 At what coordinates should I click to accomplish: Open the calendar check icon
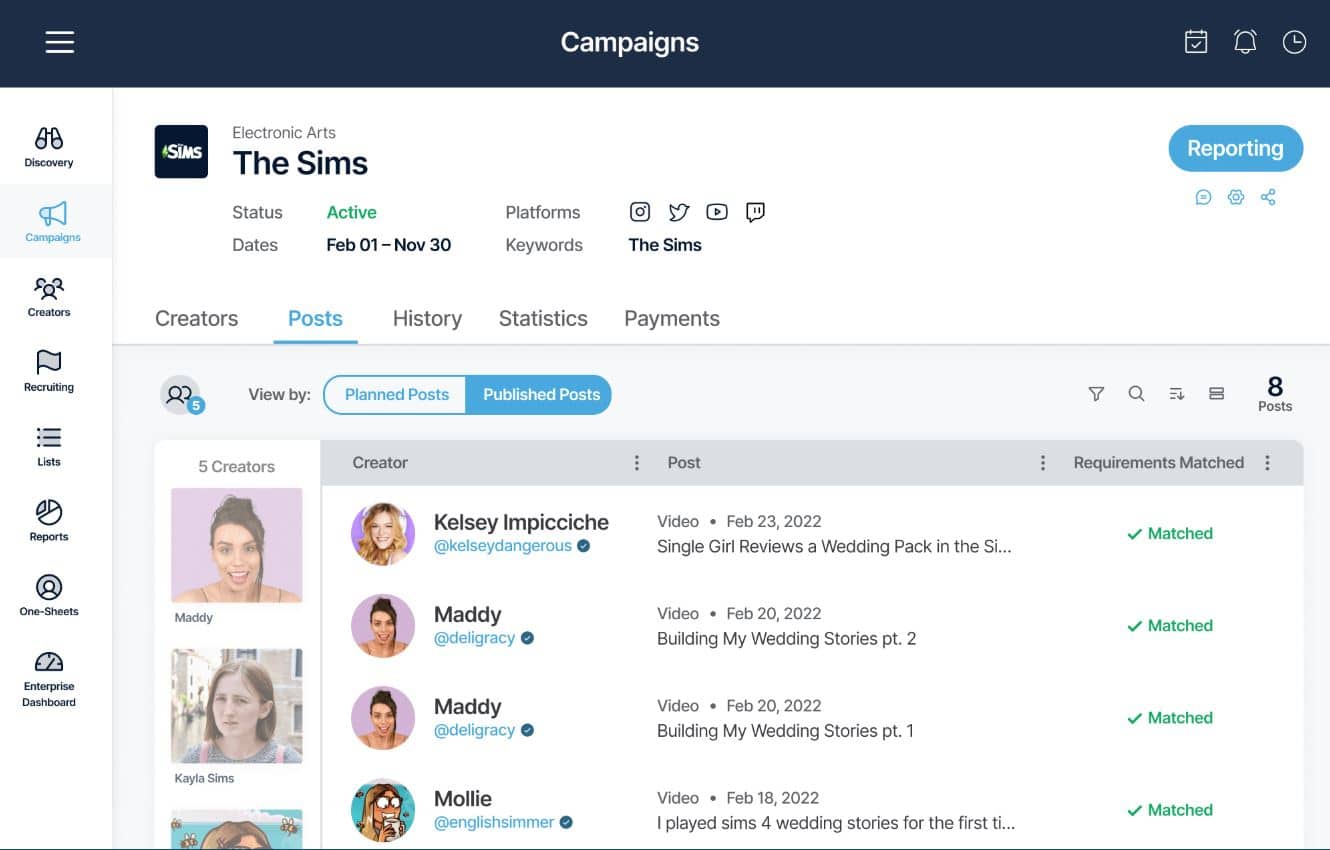click(1196, 42)
